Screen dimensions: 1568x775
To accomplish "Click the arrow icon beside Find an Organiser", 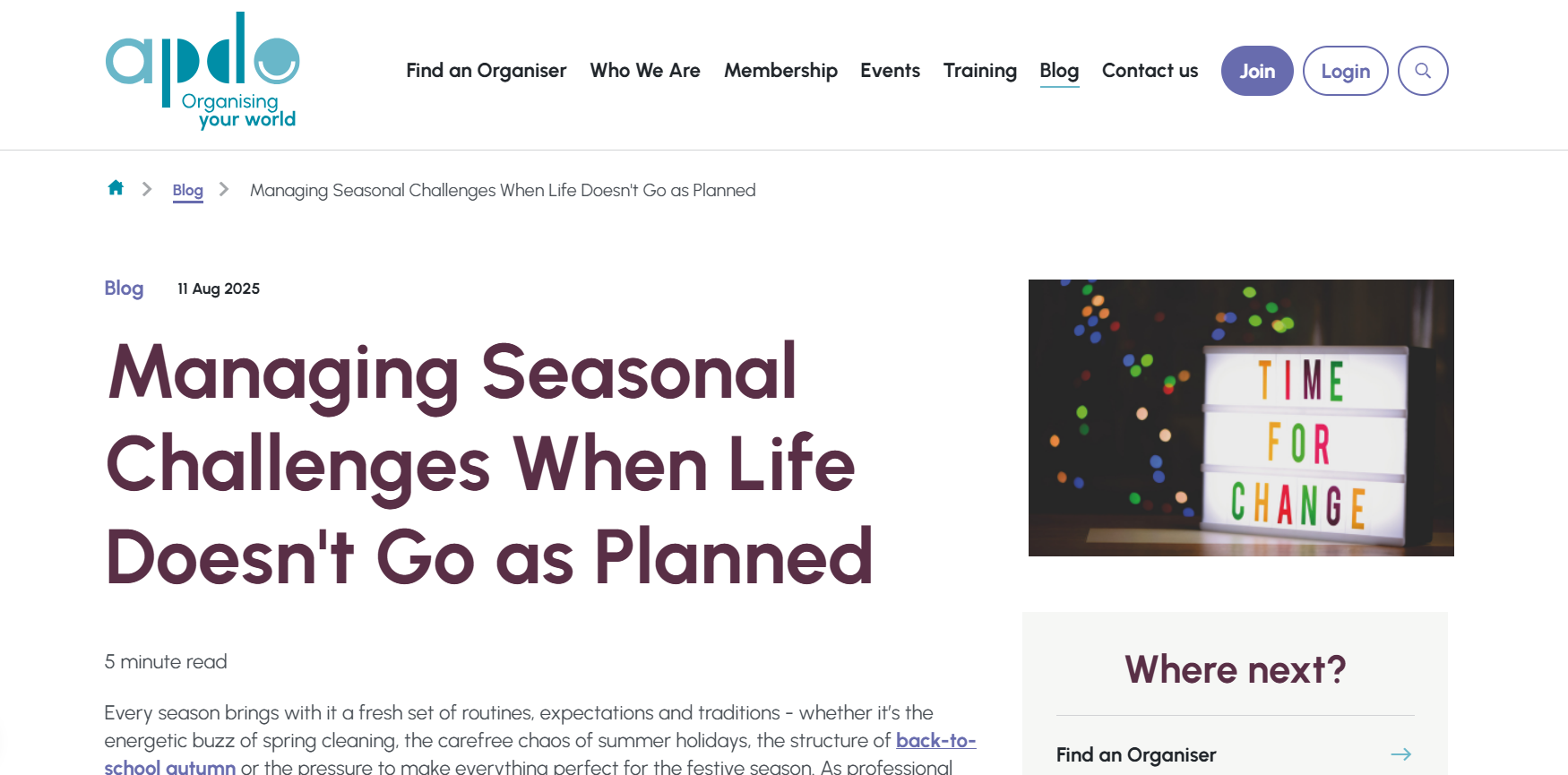I will pyautogui.click(x=1400, y=754).
